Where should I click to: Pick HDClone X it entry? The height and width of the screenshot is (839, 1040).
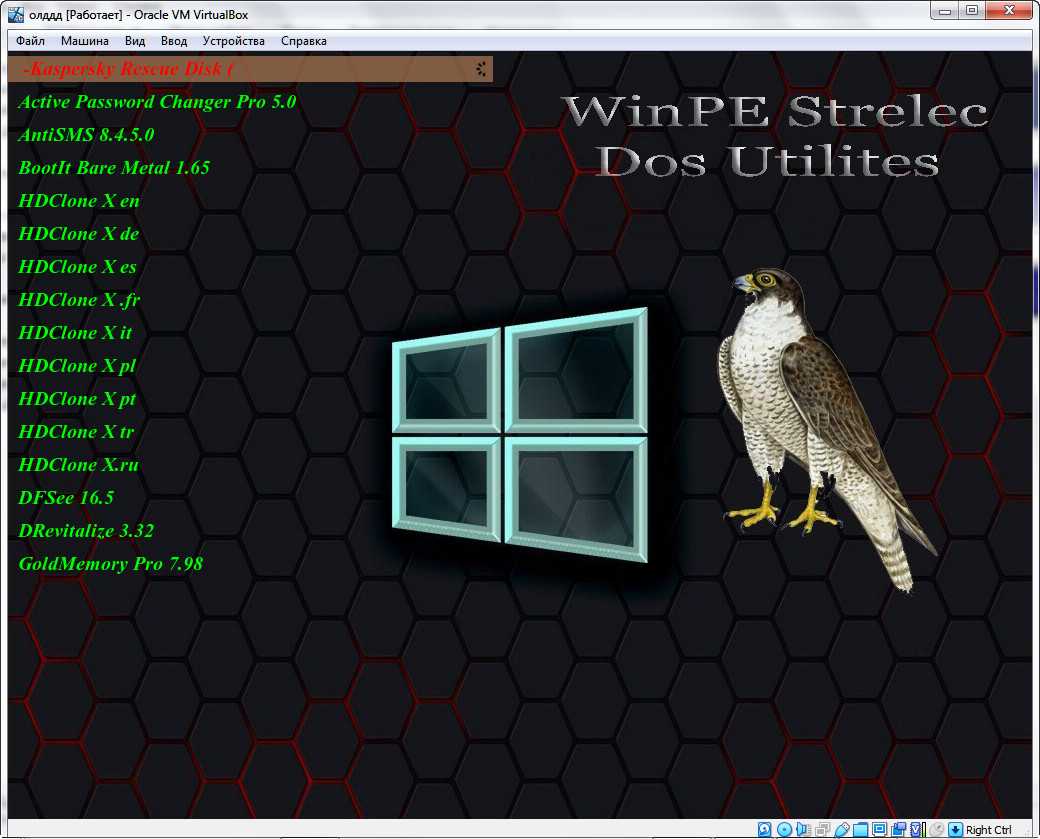click(x=75, y=333)
